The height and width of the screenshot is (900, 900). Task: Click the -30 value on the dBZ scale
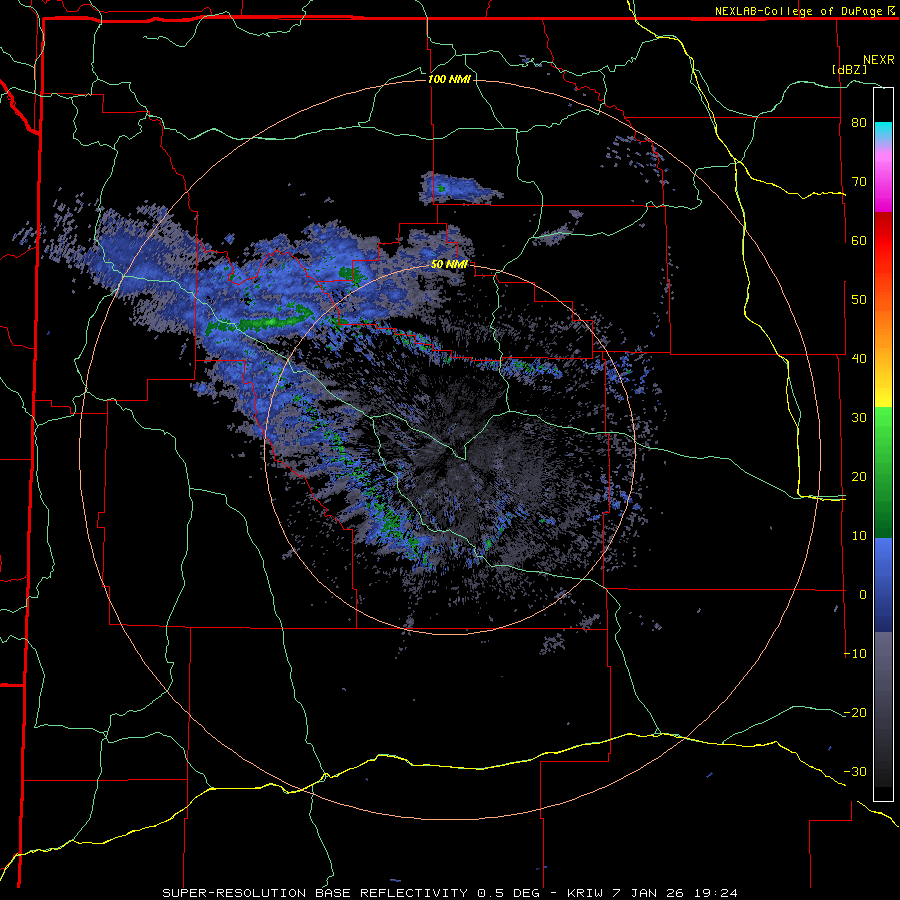click(x=855, y=772)
